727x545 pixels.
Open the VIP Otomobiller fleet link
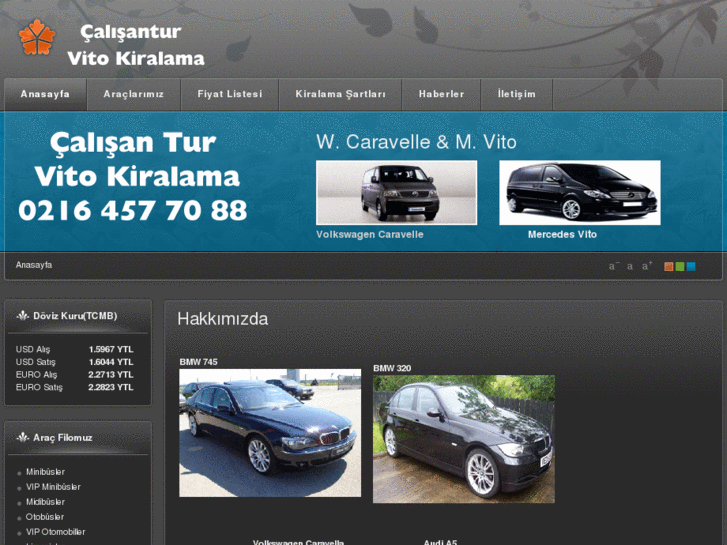(56, 532)
